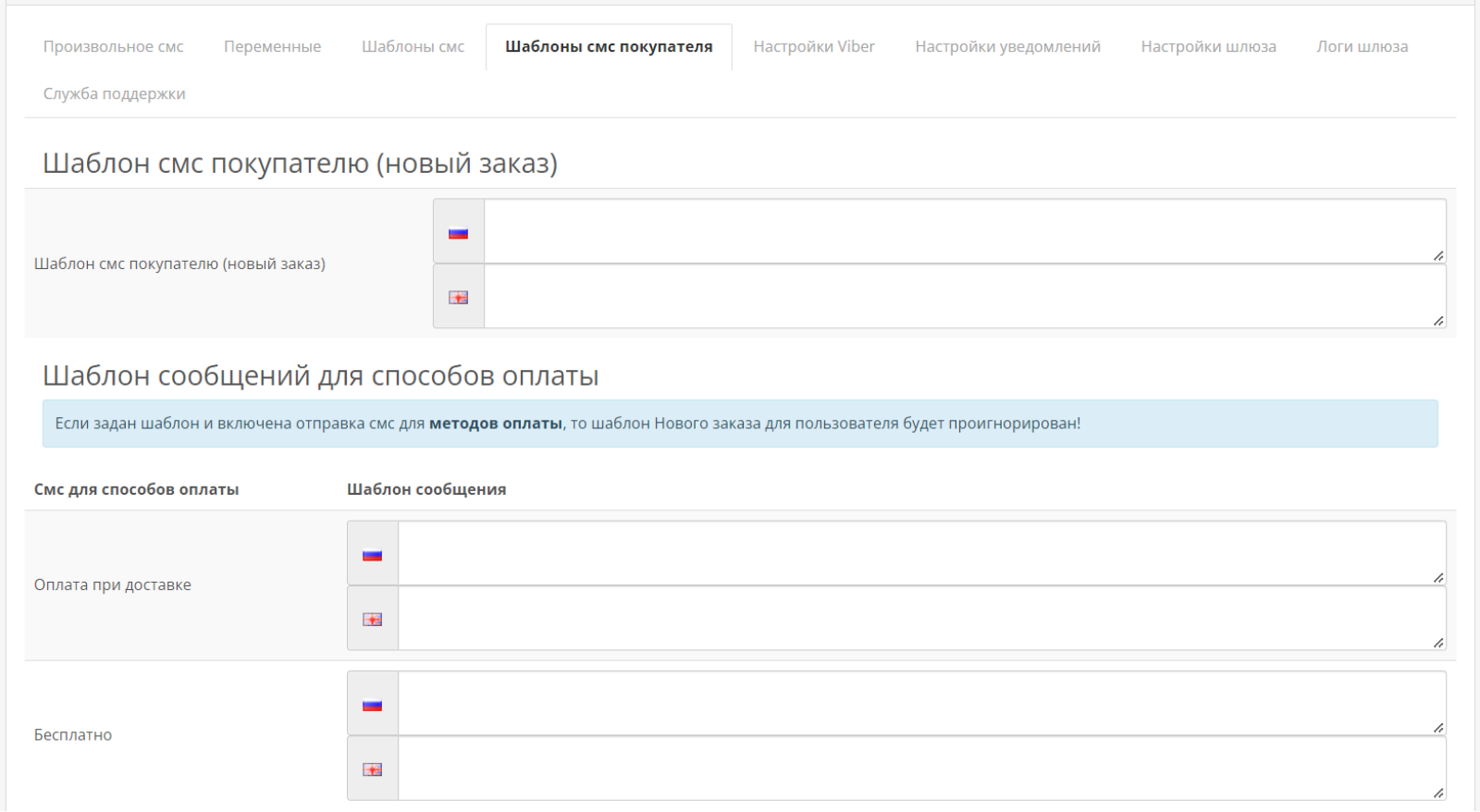Focus English textarea for Бесплатно

coord(922,768)
